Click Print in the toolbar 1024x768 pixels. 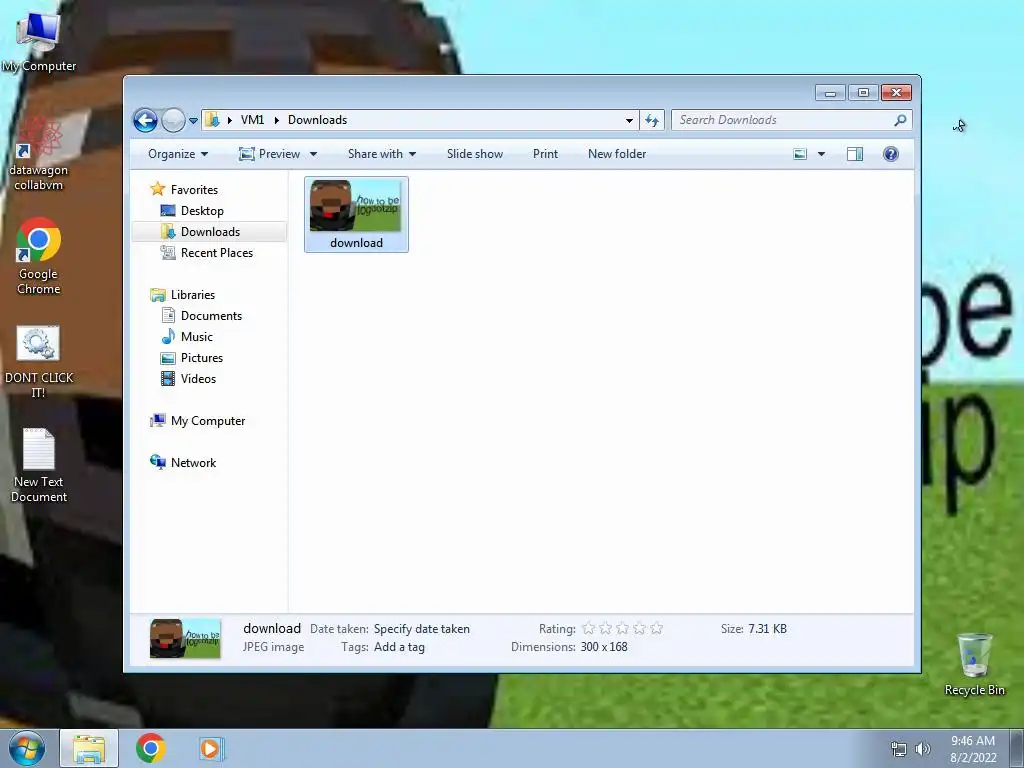545,154
